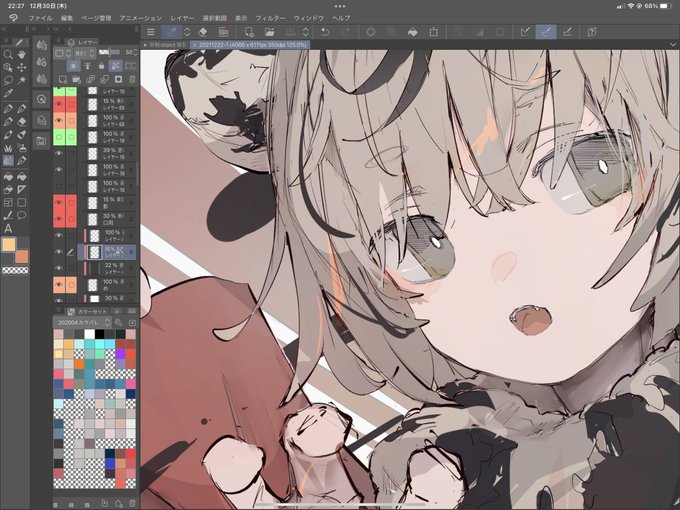Select the Auto select magic wand tool
This screenshot has height=510, width=680.
(21, 80)
